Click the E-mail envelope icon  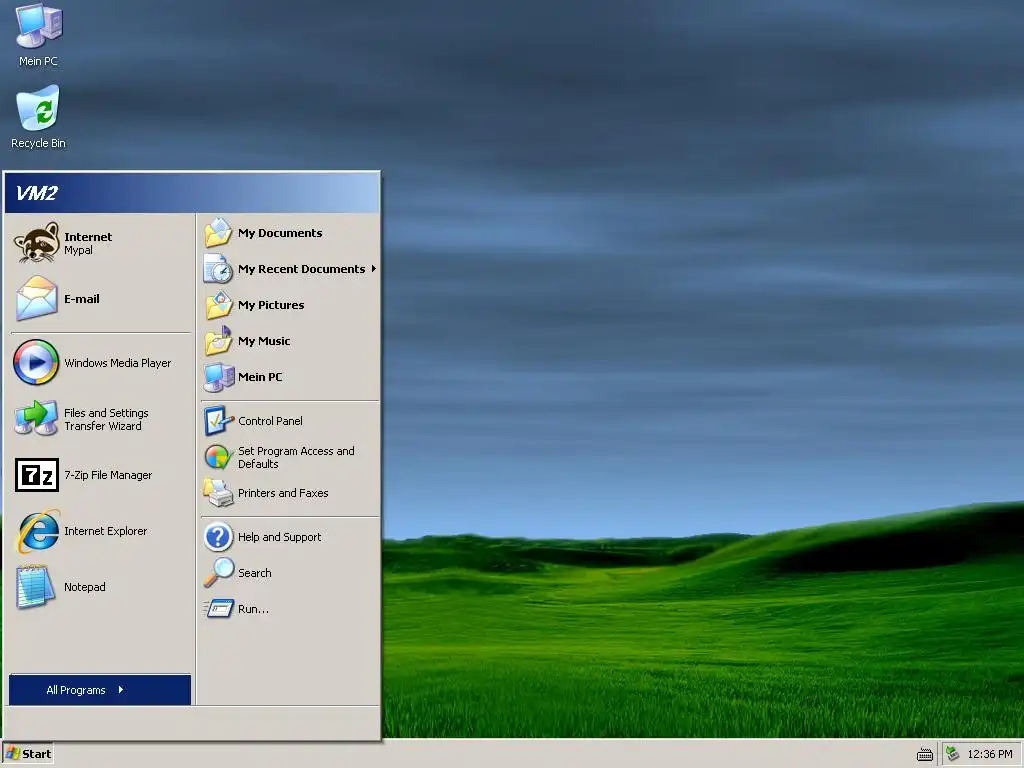(x=36, y=298)
